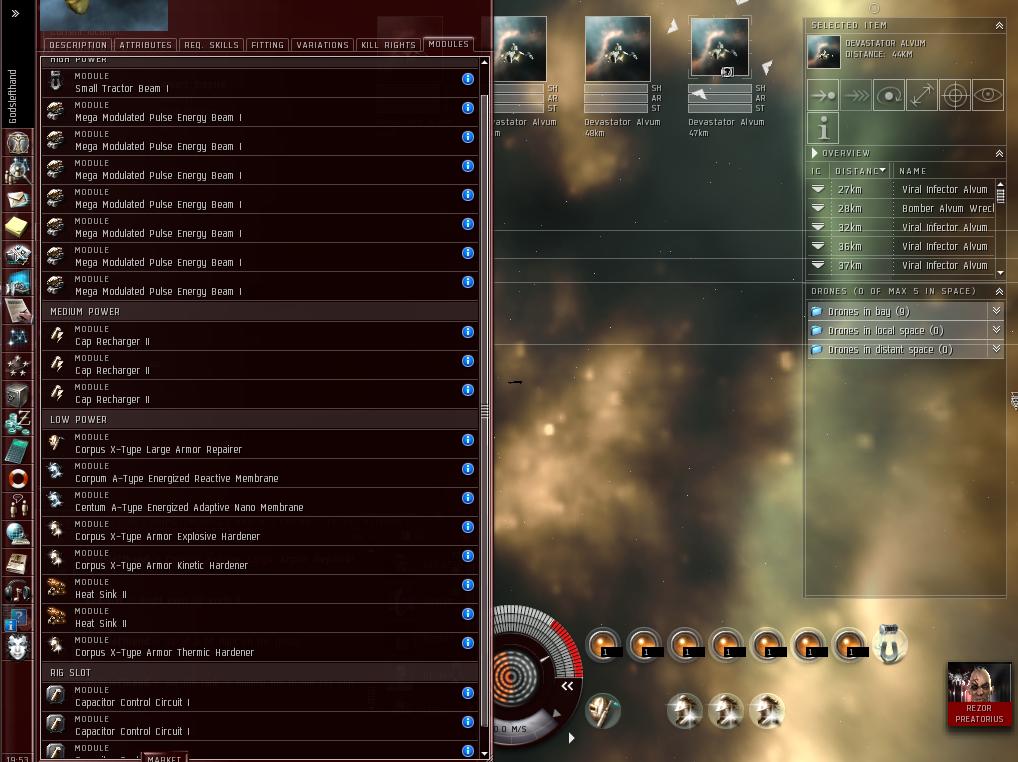The width and height of the screenshot is (1018, 762).
Task: Switch to the Attributes tab
Action: (x=145, y=45)
